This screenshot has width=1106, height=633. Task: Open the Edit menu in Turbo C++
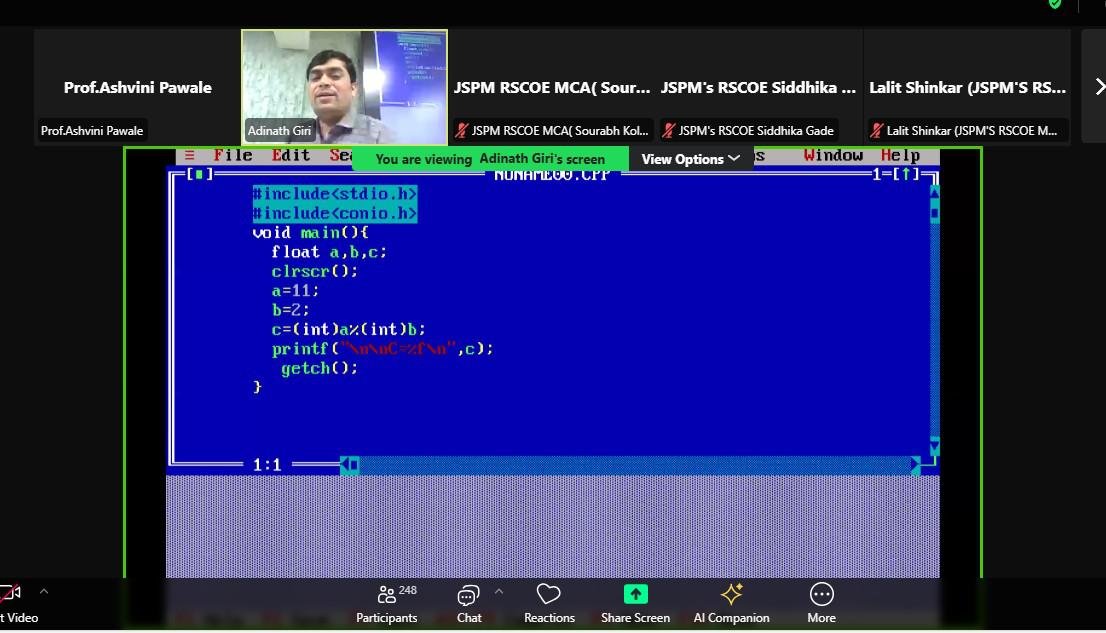pyautogui.click(x=291, y=155)
